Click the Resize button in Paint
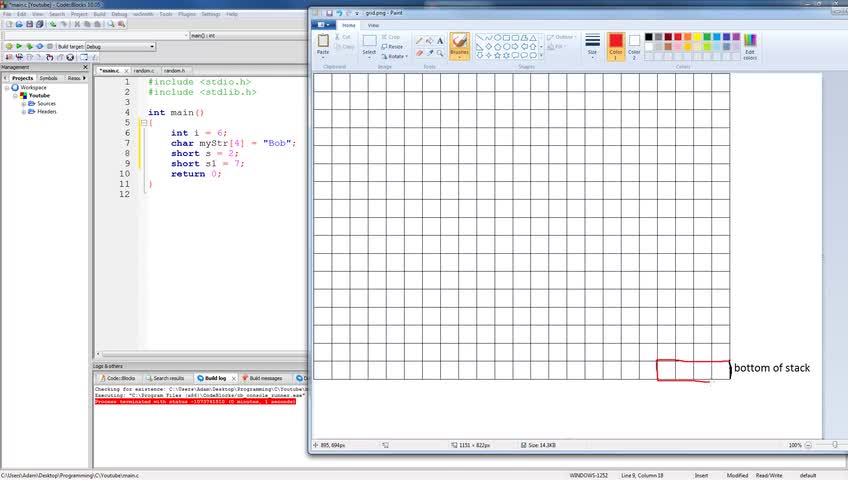 pyautogui.click(x=392, y=46)
